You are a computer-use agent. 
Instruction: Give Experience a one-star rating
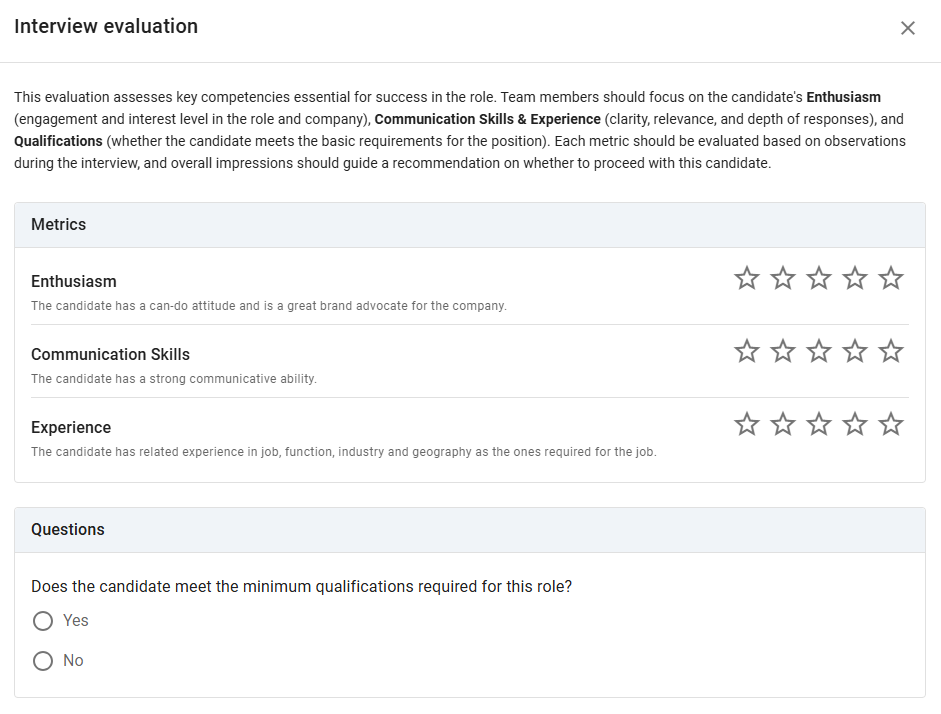[746, 424]
